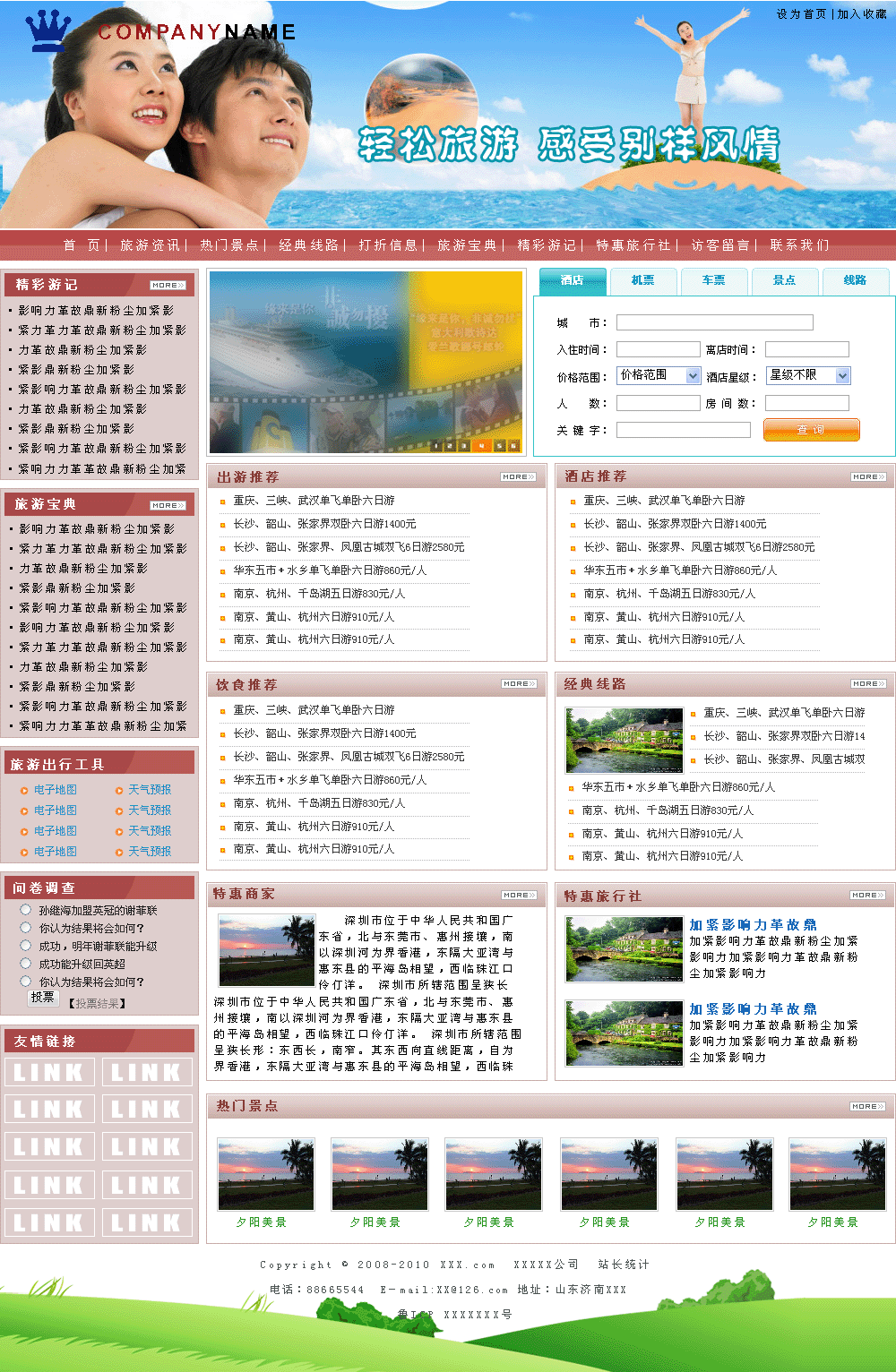Jump to highlighted slide 4 in banner
This screenshot has width=896, height=1372.
[481, 445]
